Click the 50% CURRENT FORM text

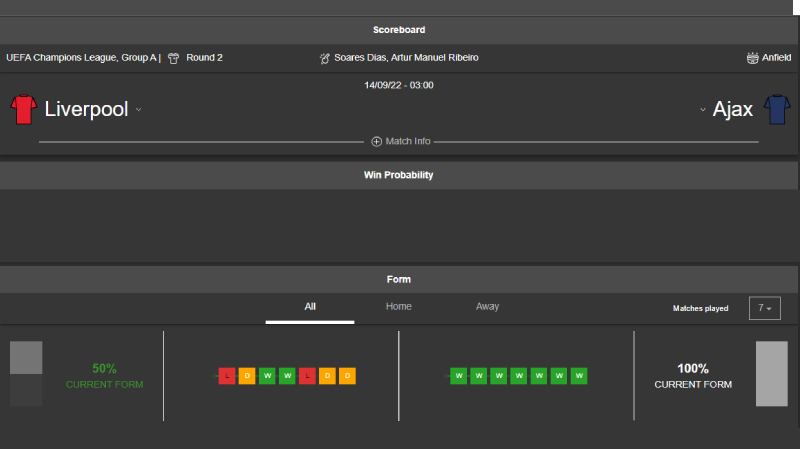pyautogui.click(x=105, y=376)
